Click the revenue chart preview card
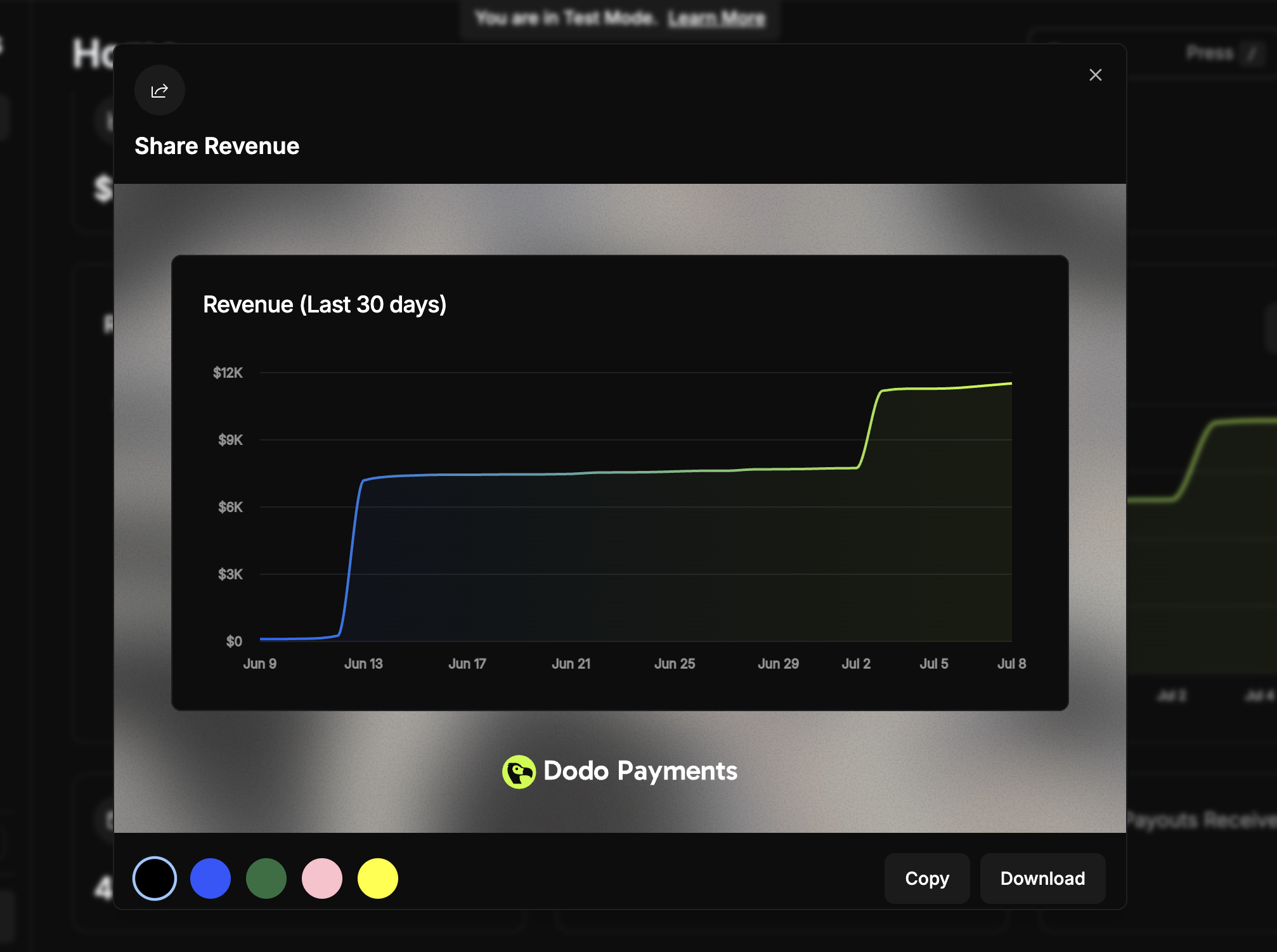1277x952 pixels. [619, 482]
